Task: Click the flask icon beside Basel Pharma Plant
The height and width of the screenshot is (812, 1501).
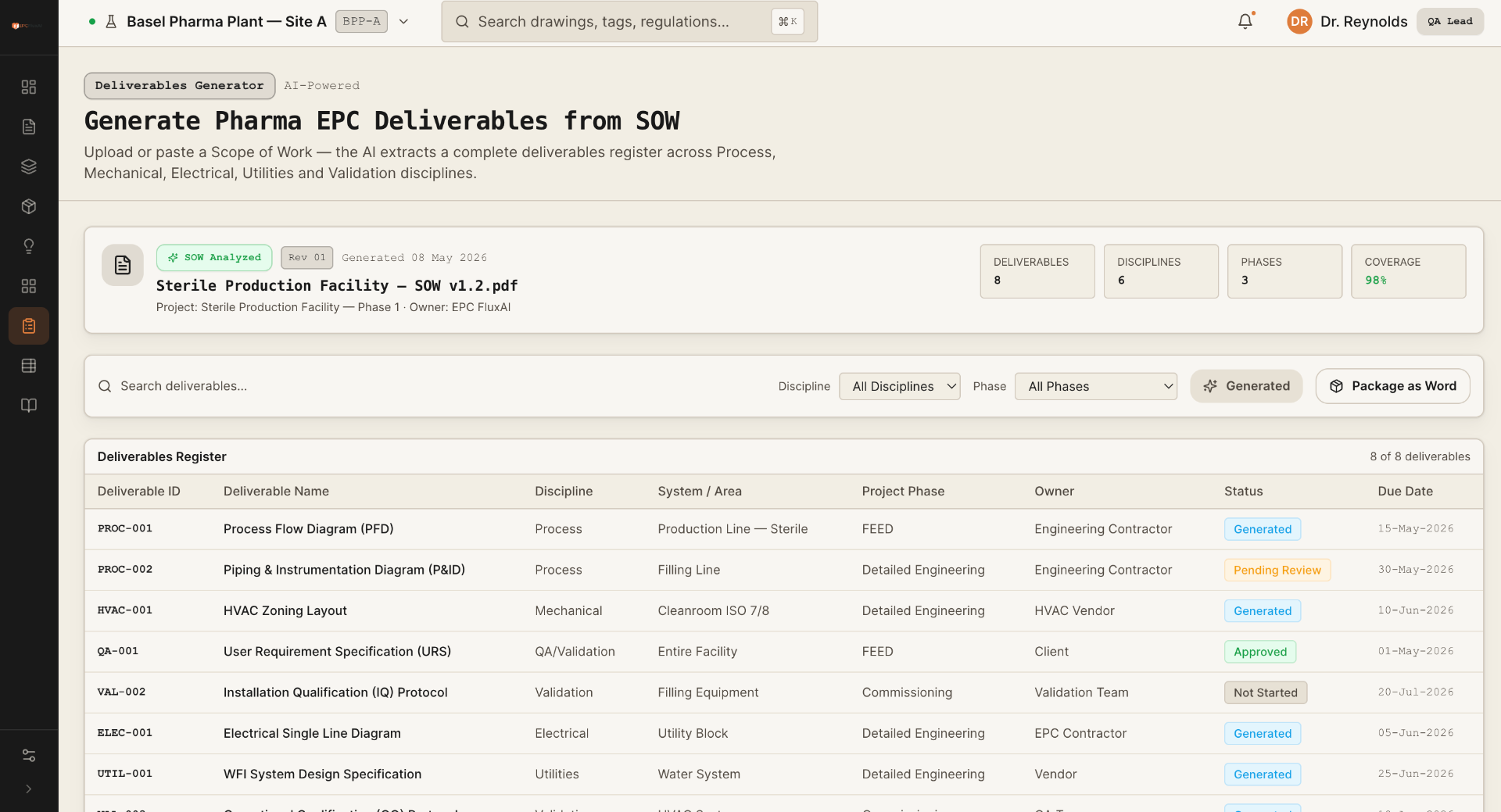Action: pos(111,22)
